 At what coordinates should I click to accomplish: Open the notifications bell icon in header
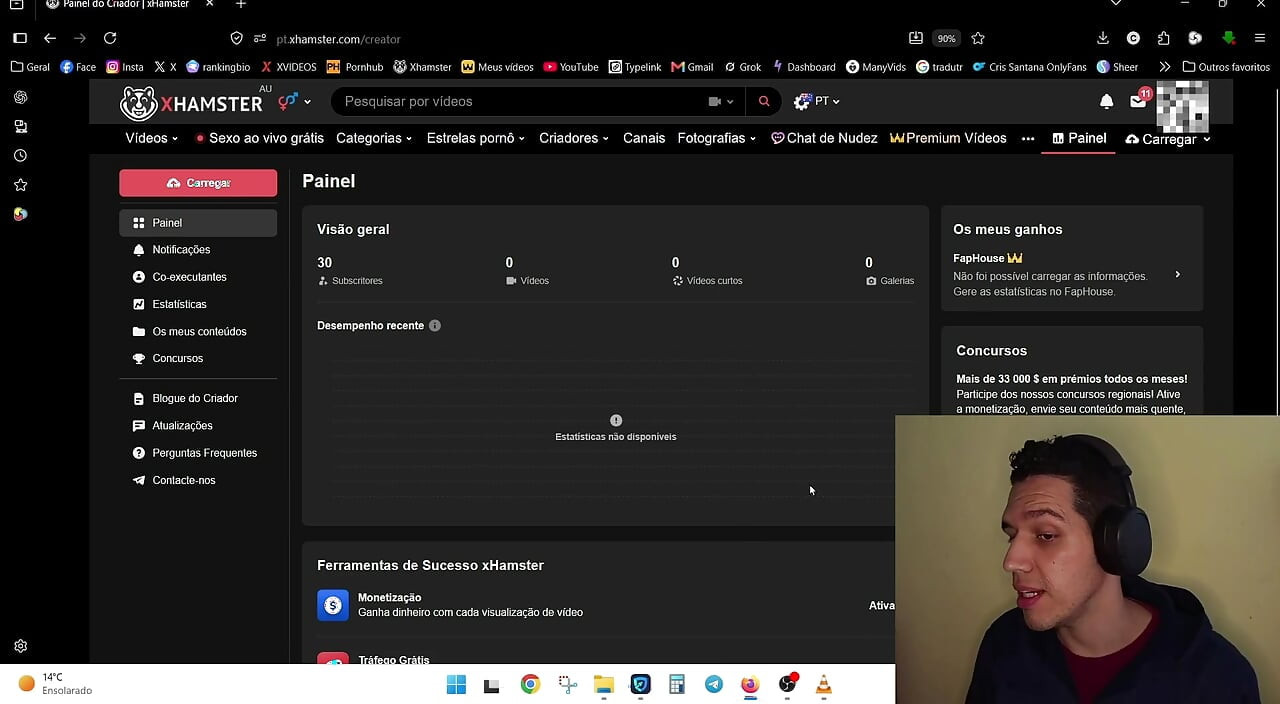1106,101
